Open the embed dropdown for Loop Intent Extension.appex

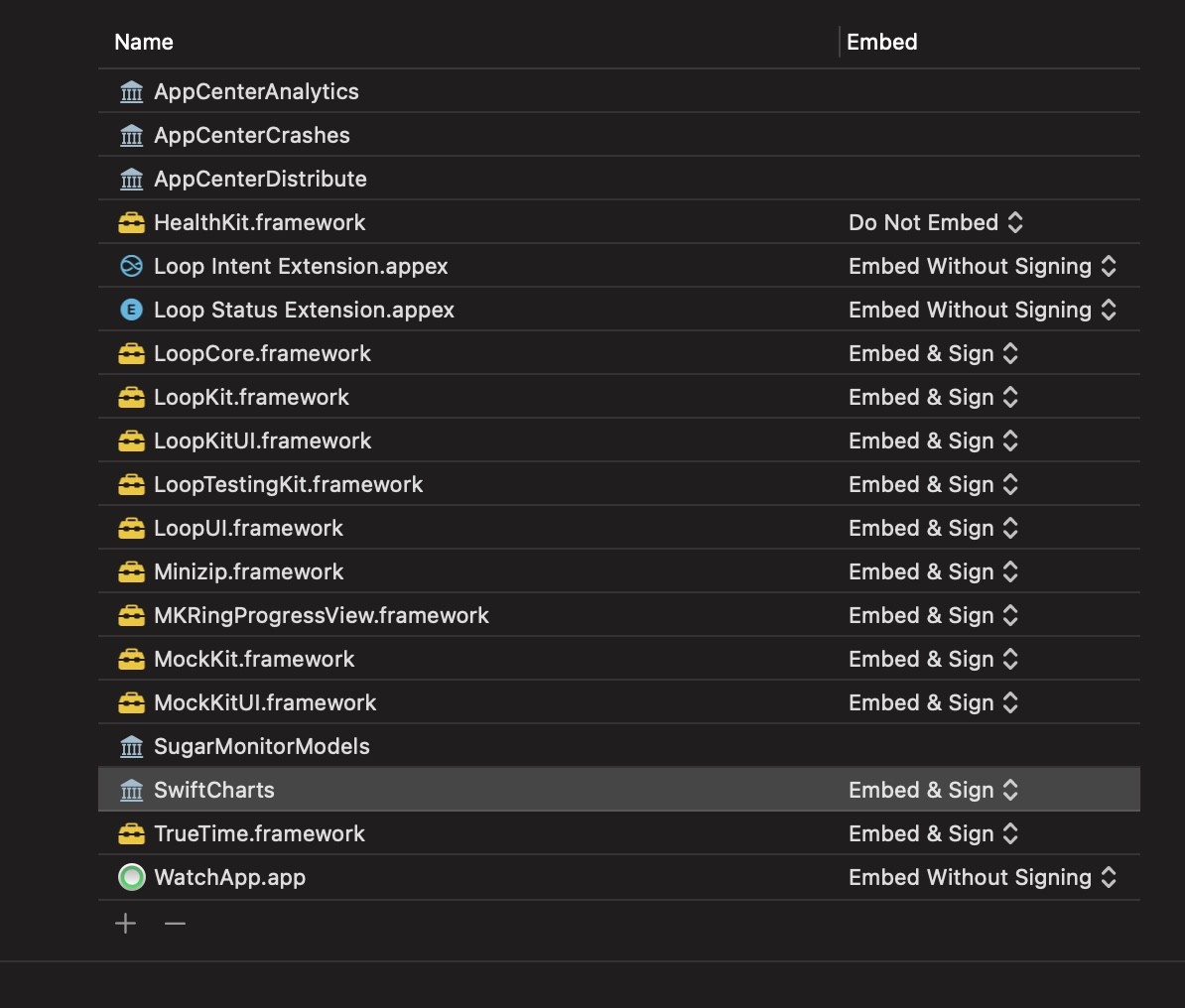983,266
